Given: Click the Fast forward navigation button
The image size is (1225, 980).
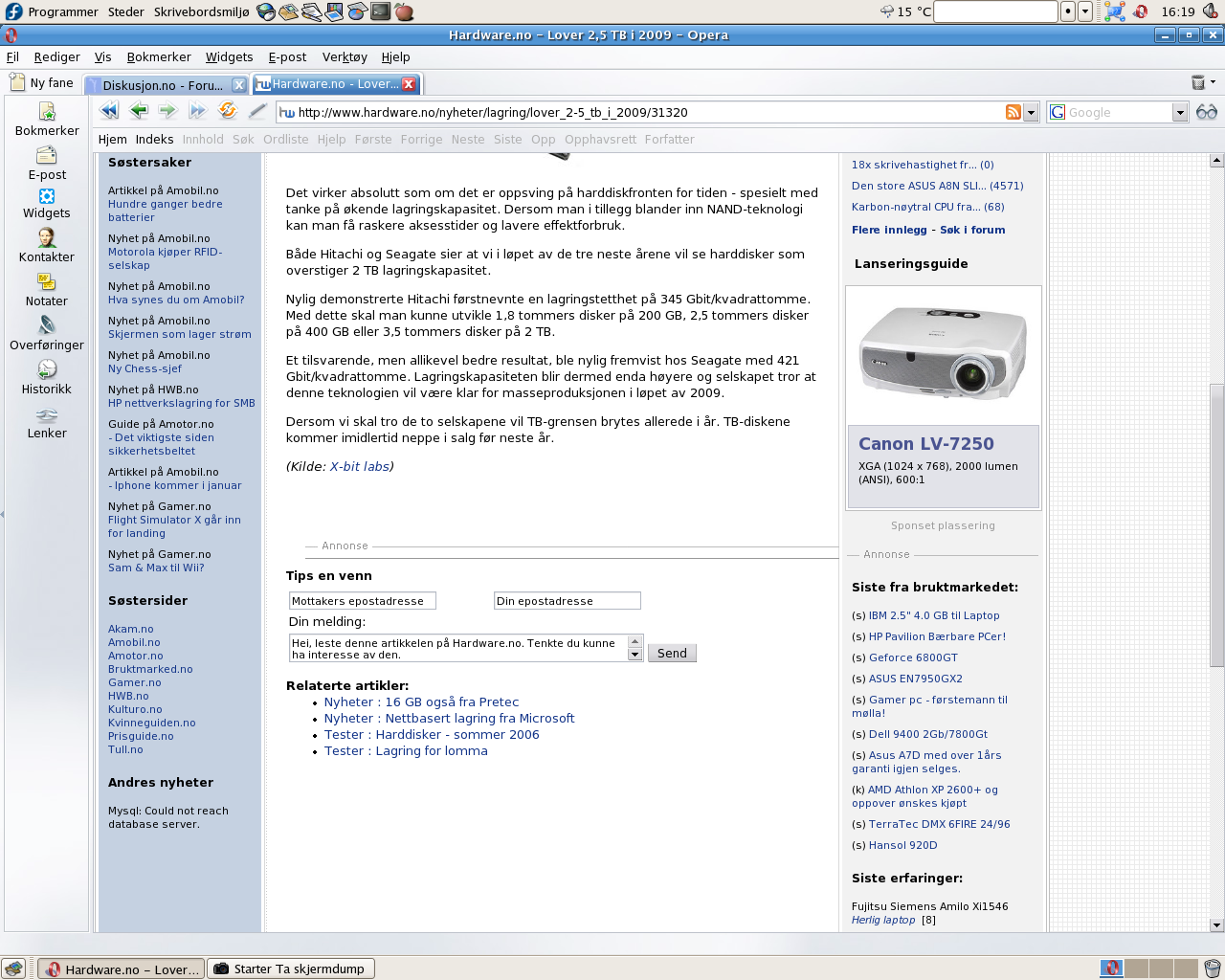Looking at the screenshot, I should click(x=198, y=111).
